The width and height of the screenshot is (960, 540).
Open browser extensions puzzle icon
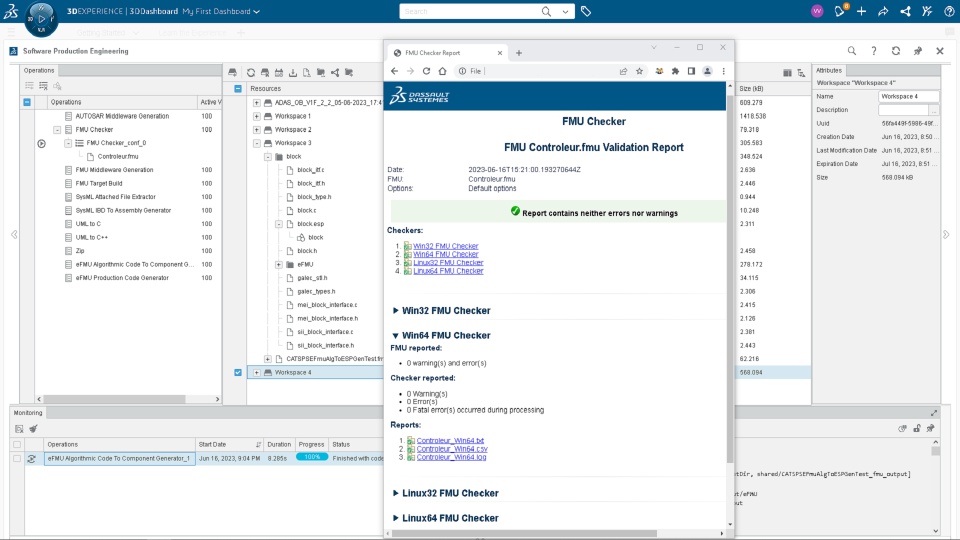point(675,71)
